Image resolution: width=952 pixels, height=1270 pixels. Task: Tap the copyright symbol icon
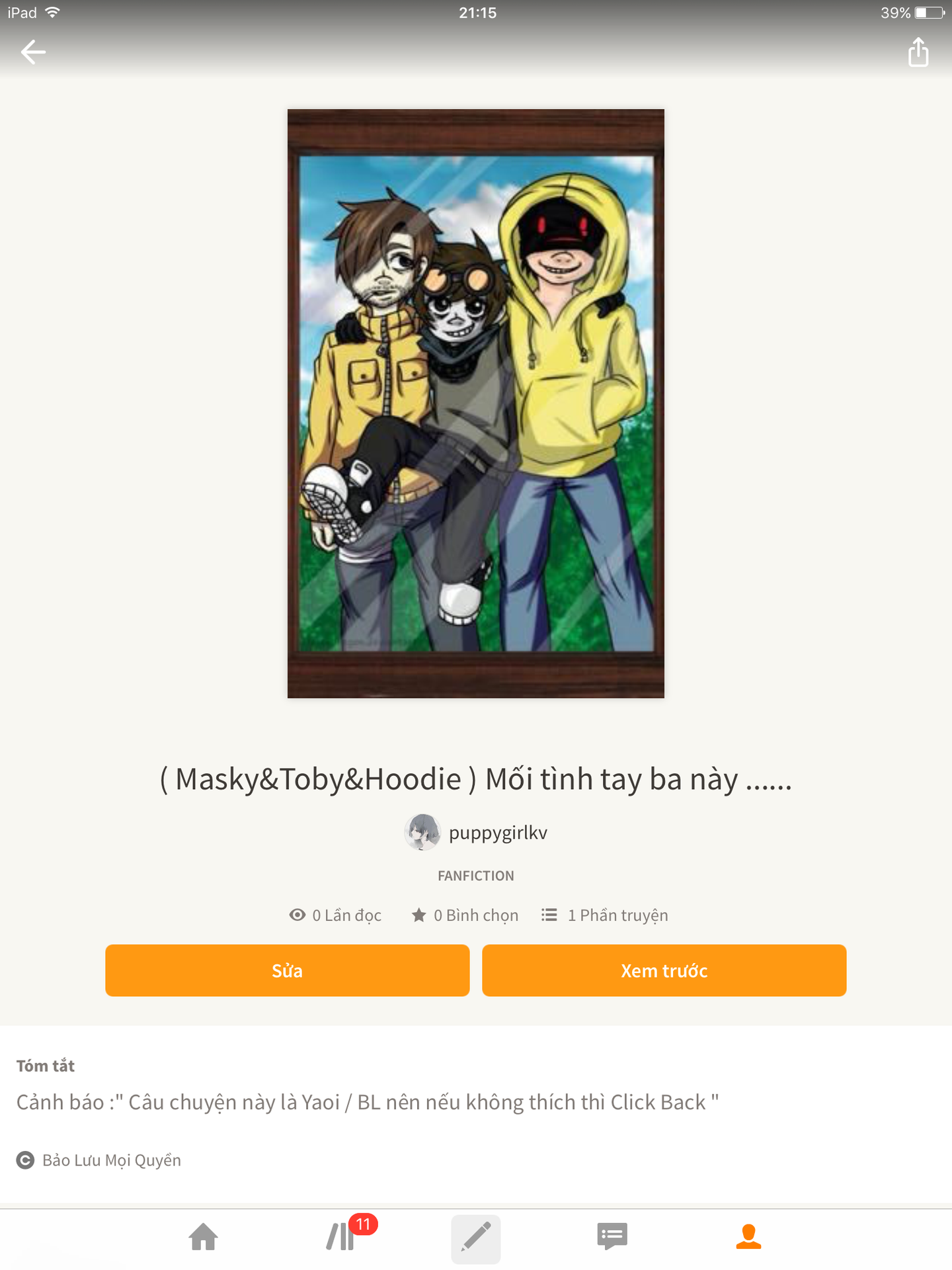(x=25, y=1160)
